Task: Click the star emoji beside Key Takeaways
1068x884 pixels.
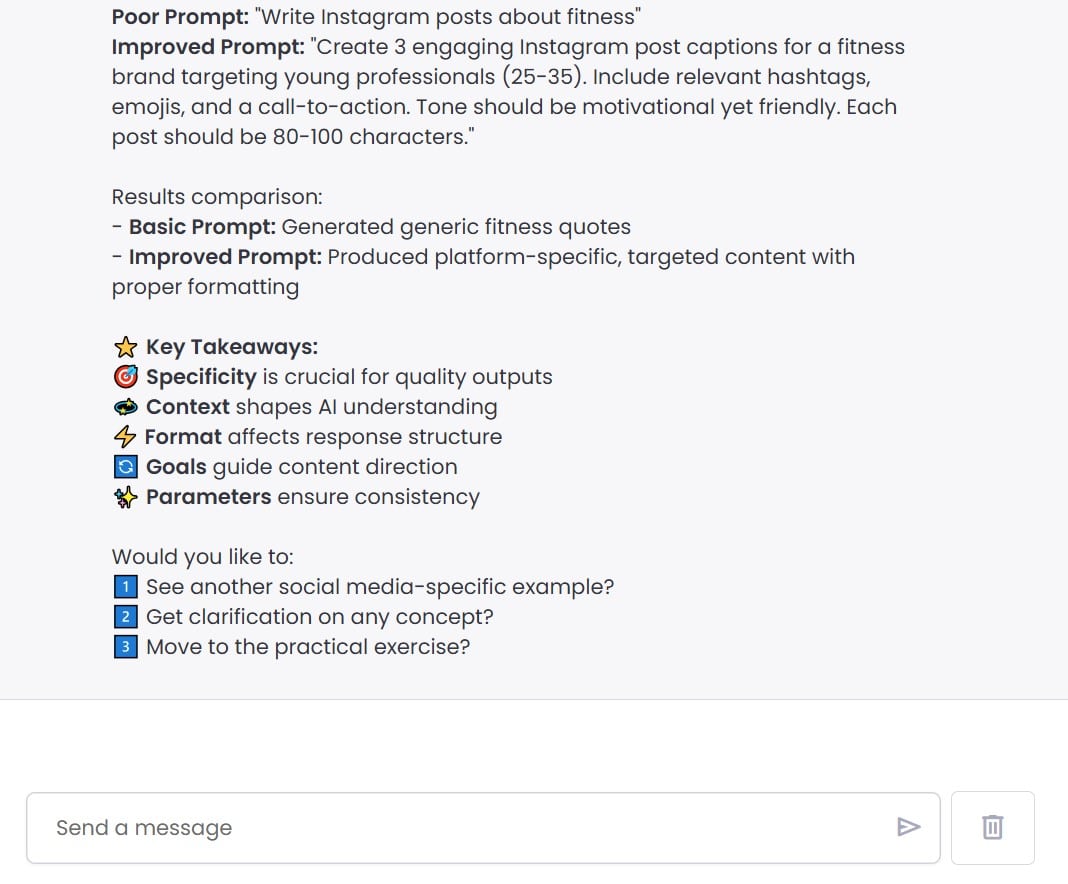Action: [x=125, y=347]
